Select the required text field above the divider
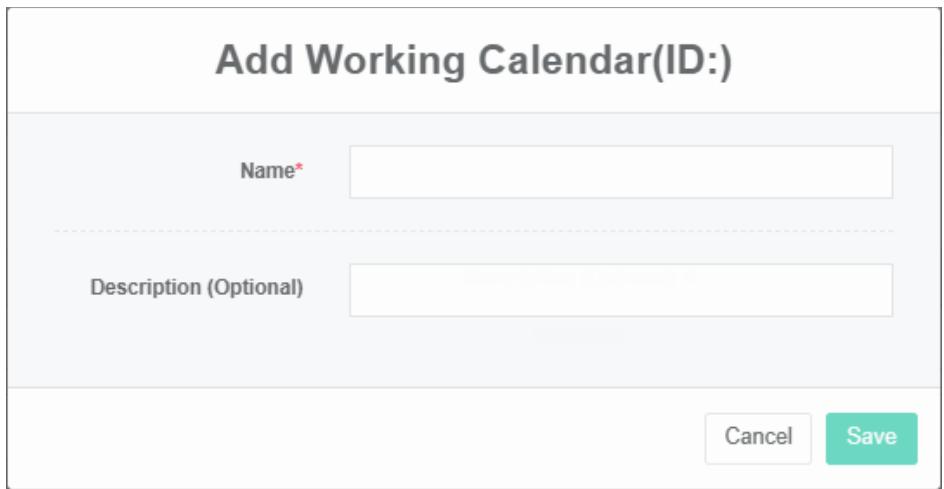 620,172
